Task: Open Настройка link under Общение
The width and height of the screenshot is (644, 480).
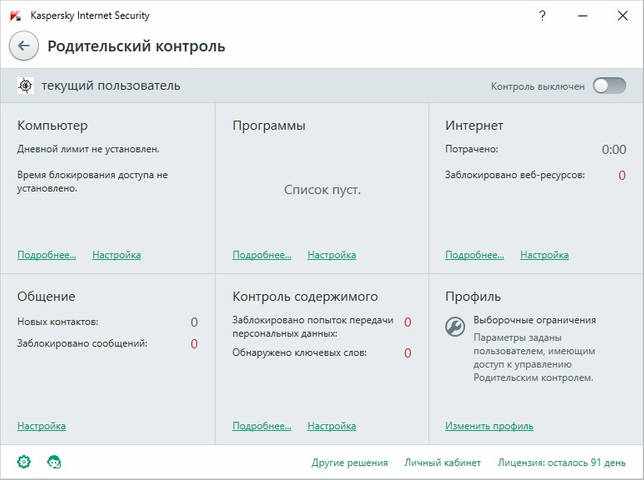Action: click(41, 426)
